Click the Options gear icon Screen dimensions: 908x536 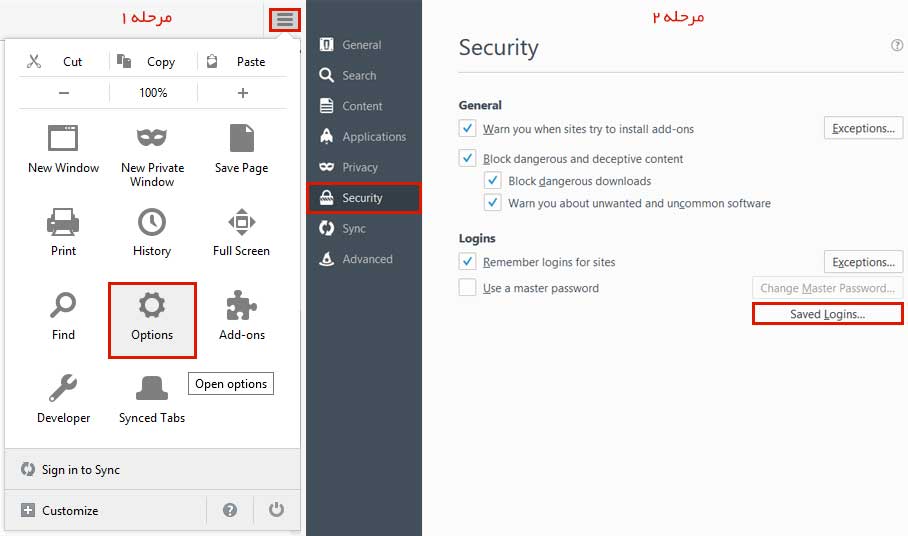(152, 305)
